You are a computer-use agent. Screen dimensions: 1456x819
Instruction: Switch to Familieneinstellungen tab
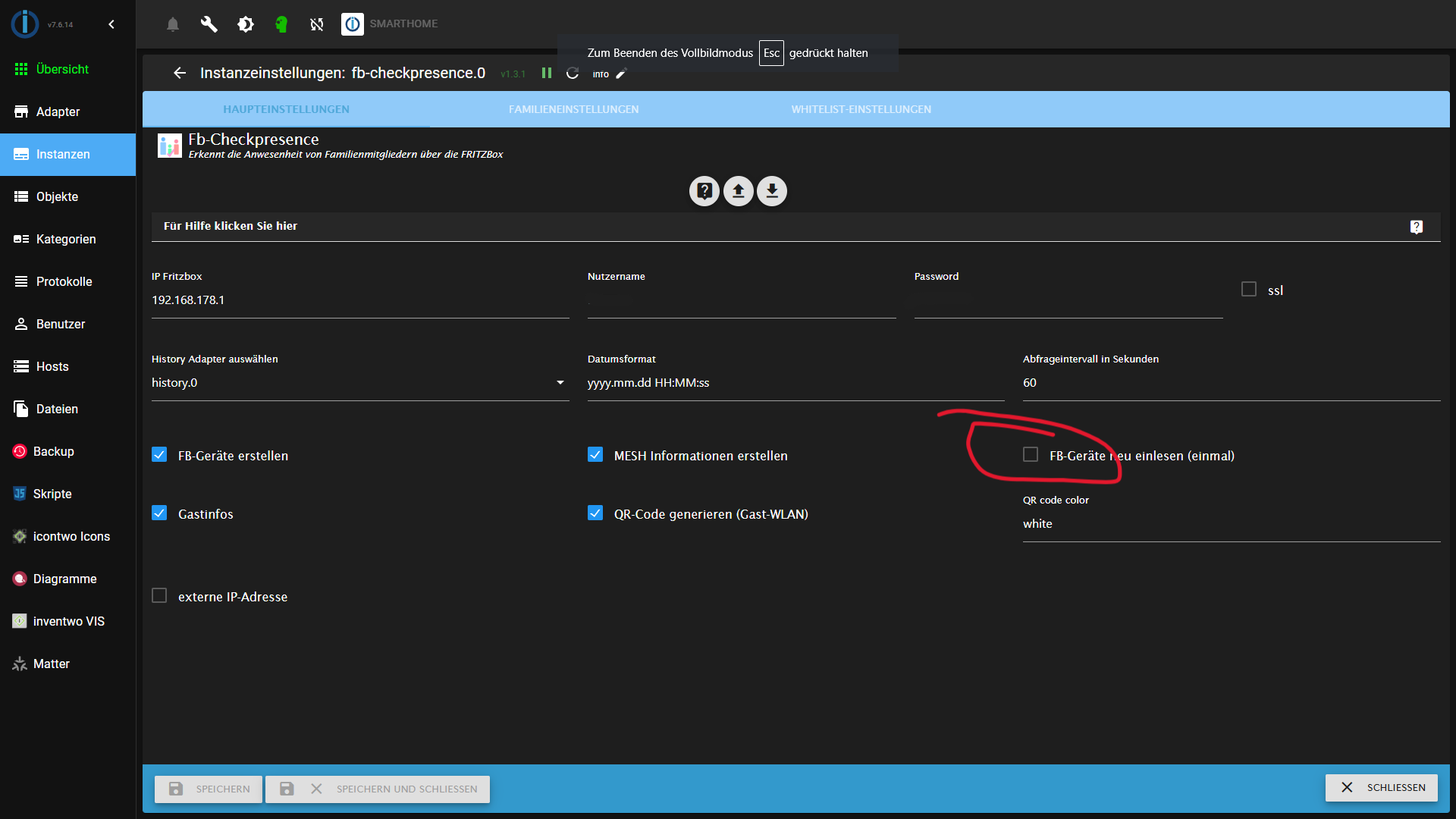(x=573, y=109)
